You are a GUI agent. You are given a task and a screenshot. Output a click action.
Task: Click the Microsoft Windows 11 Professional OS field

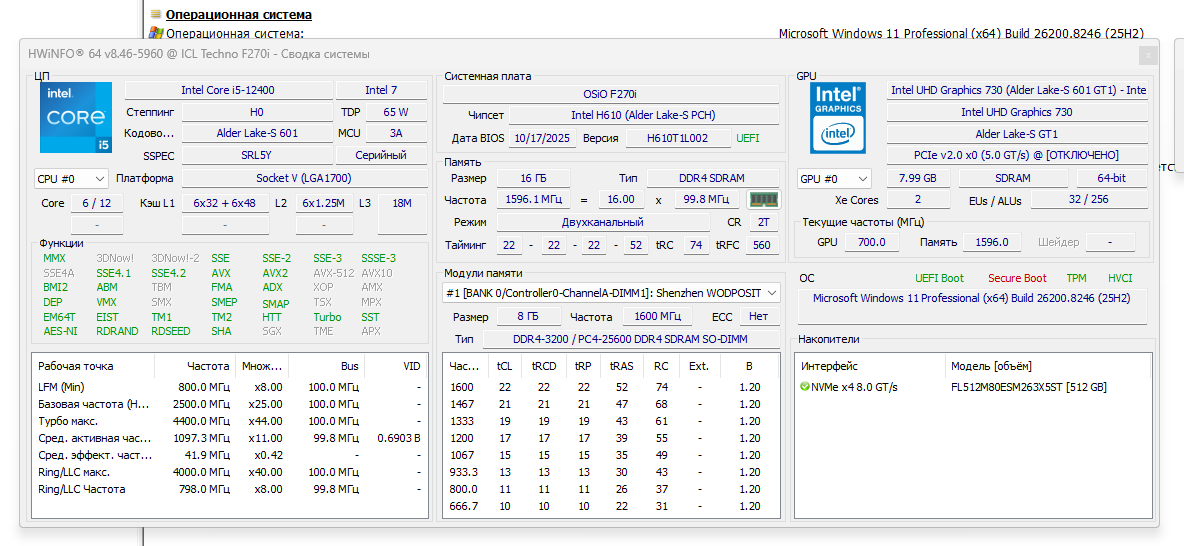point(971,298)
